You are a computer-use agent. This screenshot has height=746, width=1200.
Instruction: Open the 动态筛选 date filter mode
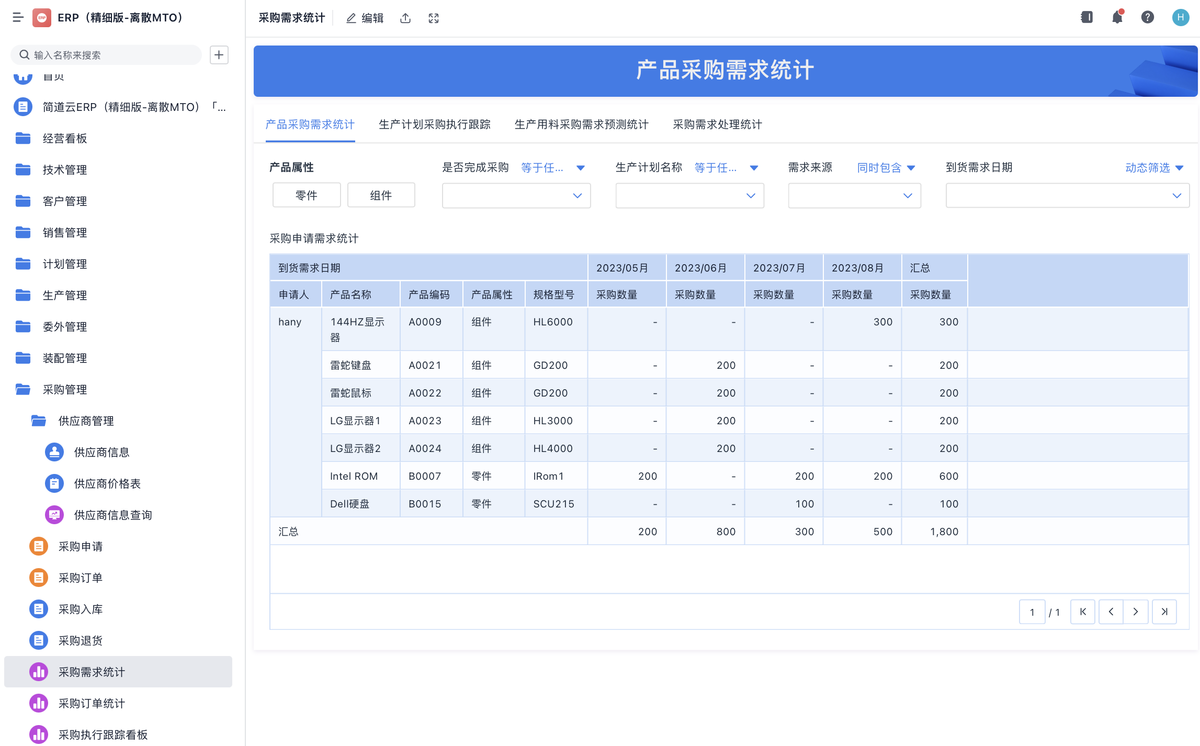point(1154,168)
